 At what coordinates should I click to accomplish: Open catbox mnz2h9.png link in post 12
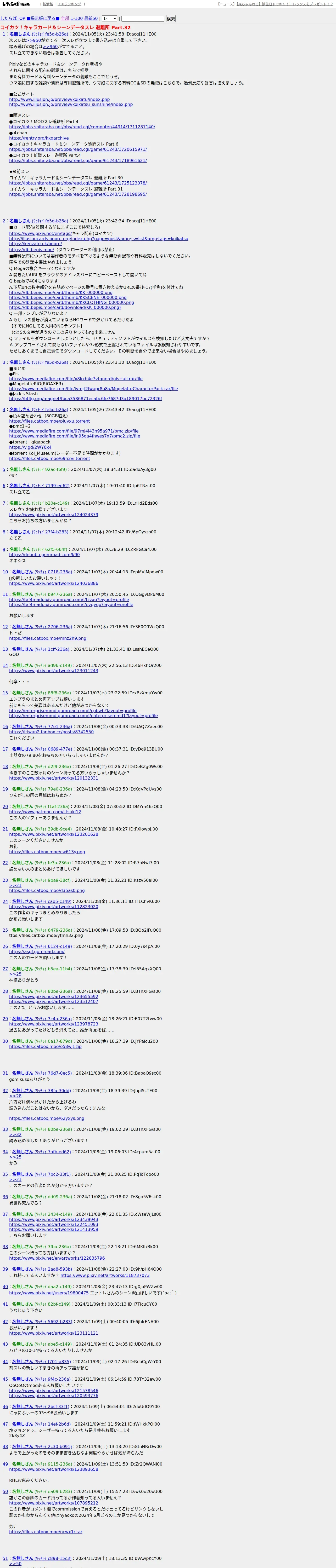pyautogui.click(x=48, y=638)
